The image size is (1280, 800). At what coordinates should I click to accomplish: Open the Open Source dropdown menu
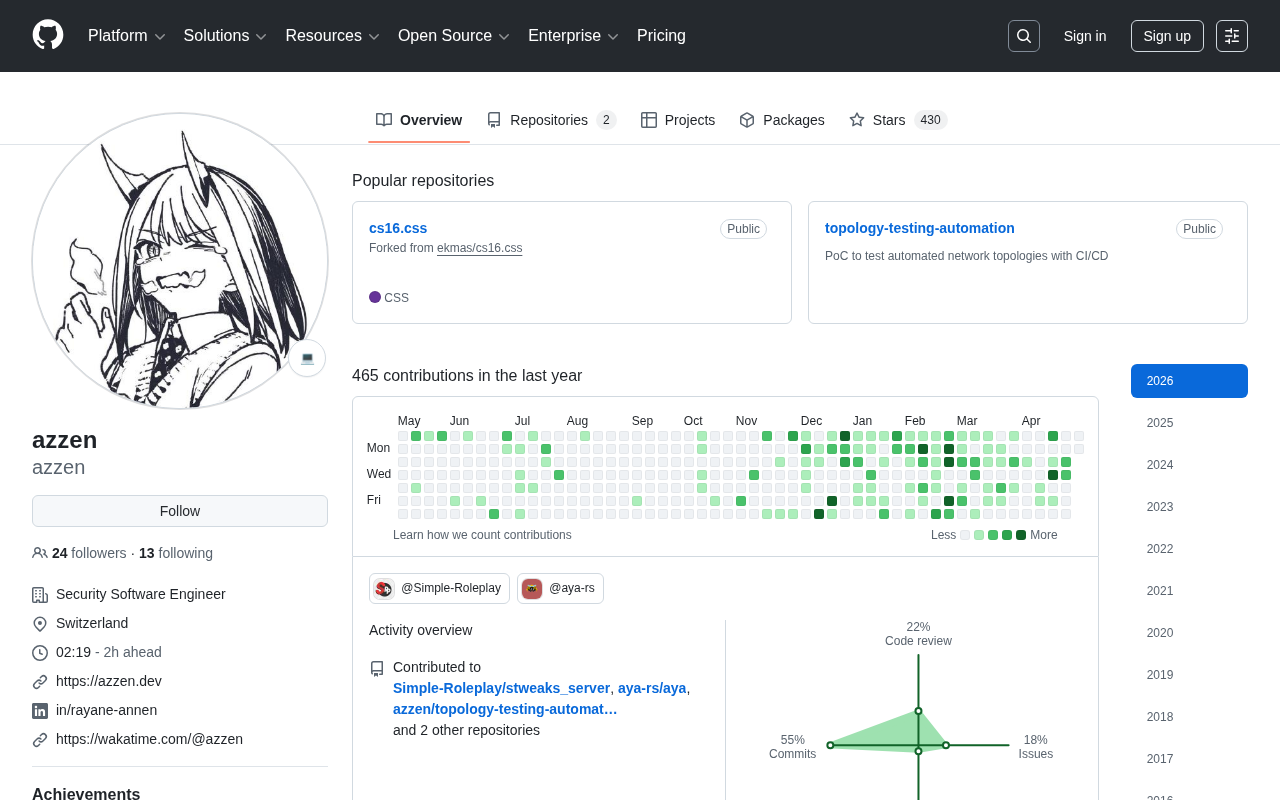[453, 36]
